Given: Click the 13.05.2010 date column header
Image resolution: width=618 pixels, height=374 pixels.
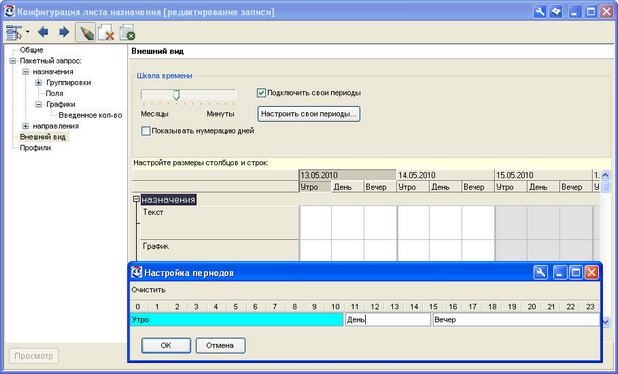Looking at the screenshot, I should tap(347, 175).
